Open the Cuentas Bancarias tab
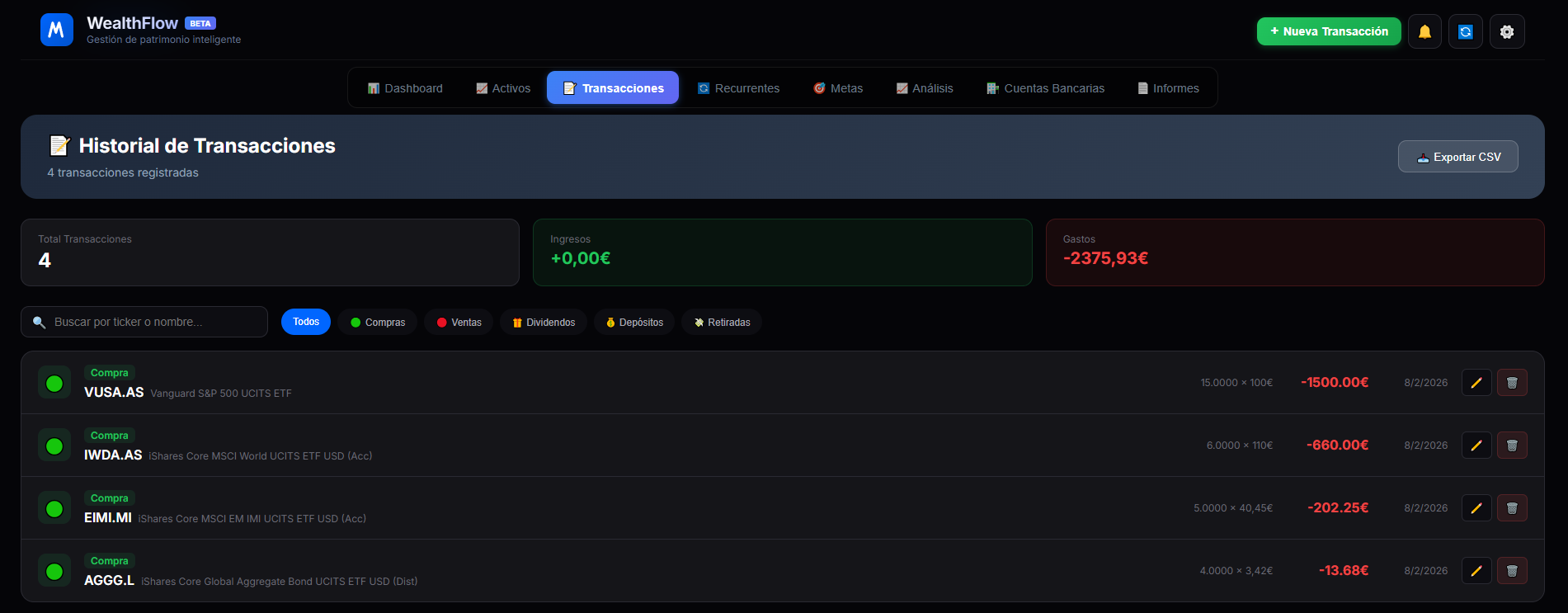 (1045, 88)
